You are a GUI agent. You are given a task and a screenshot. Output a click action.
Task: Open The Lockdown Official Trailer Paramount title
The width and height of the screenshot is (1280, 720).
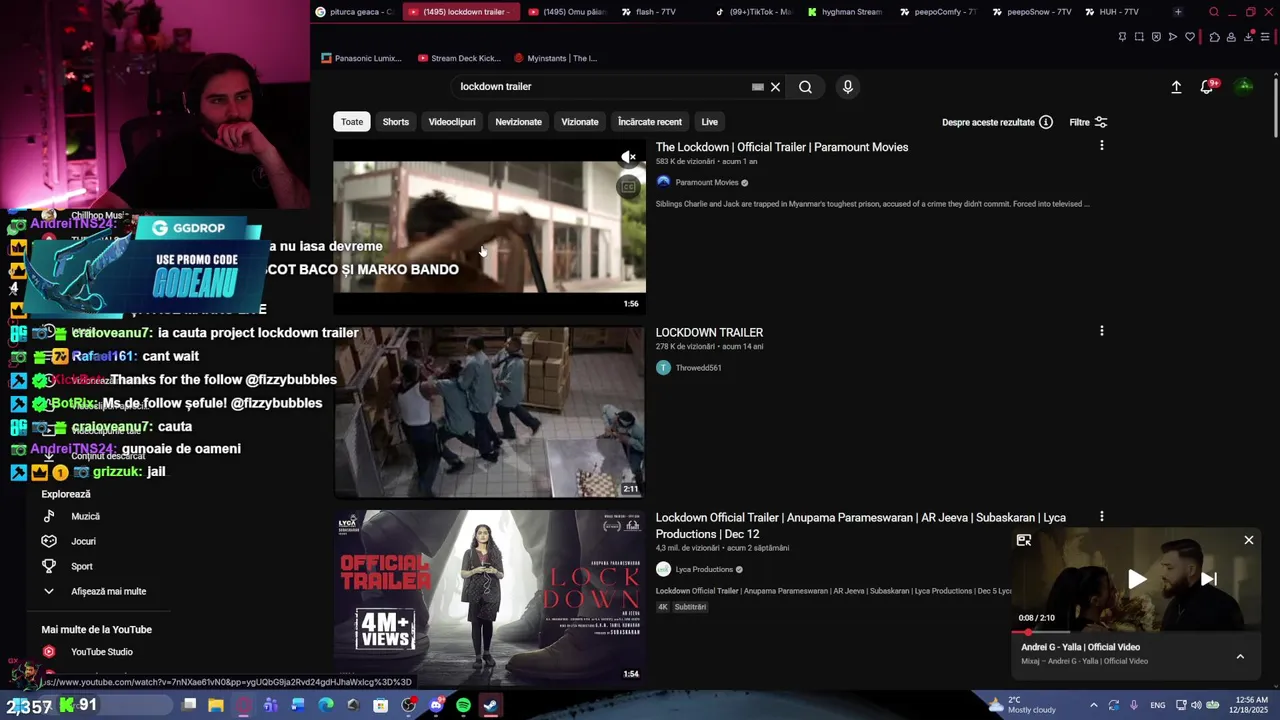click(x=782, y=147)
